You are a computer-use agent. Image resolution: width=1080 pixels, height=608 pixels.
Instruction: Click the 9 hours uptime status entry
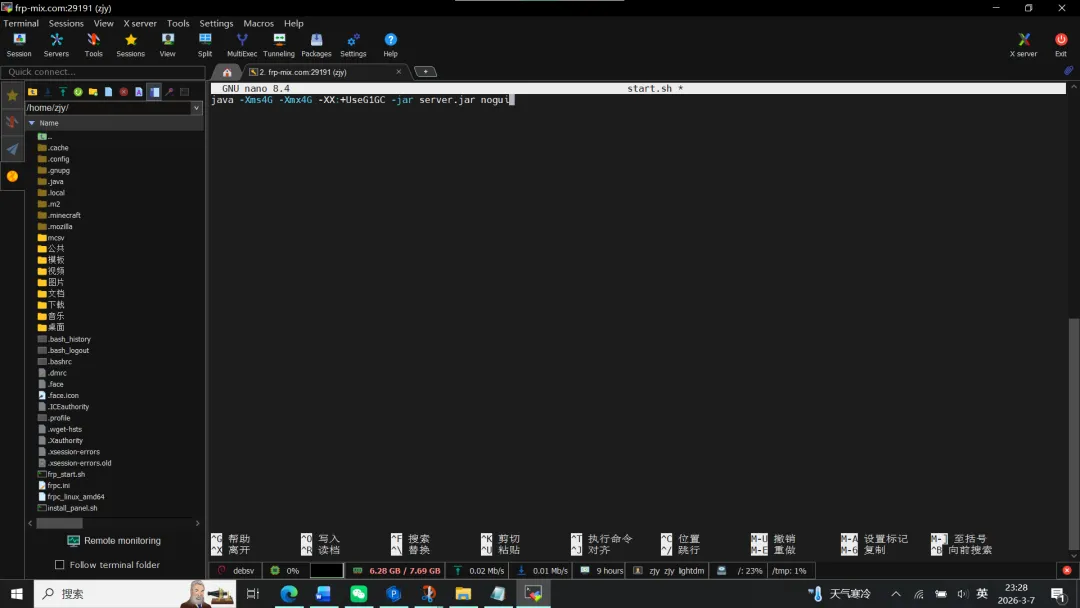[601, 571]
